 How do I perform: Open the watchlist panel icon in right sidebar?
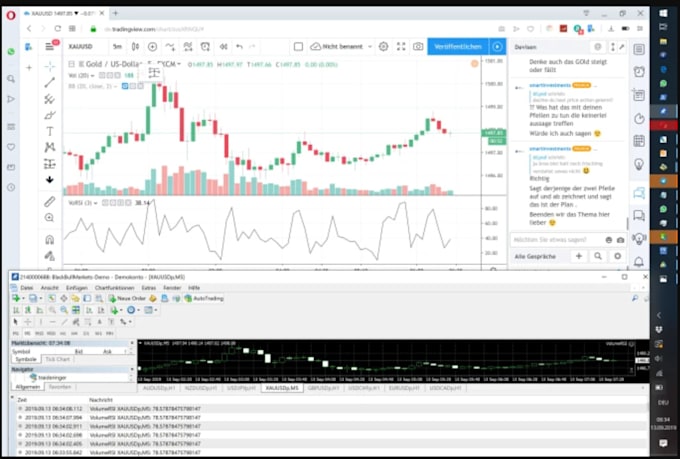639,49
